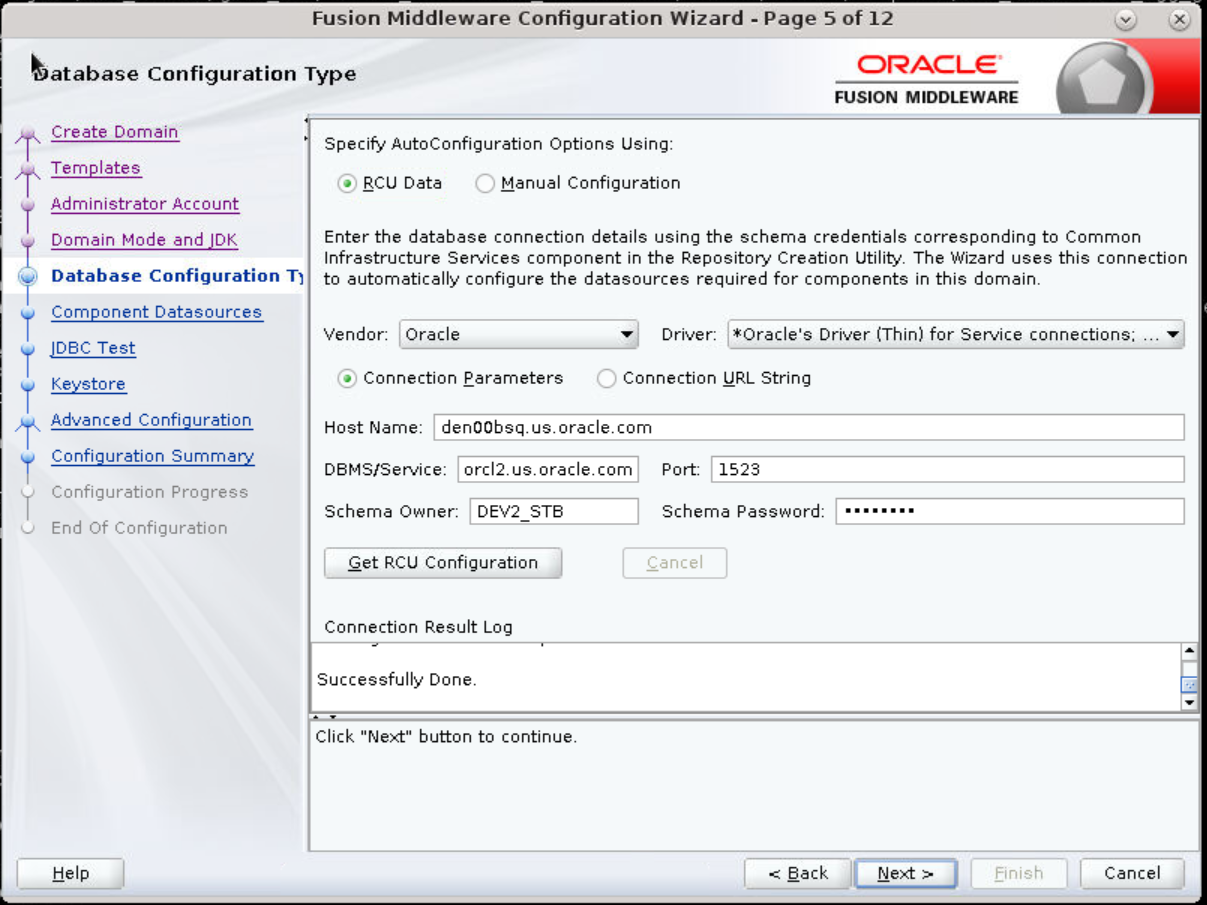Click the Templates step icon
1207x905 pixels.
pos(28,171)
